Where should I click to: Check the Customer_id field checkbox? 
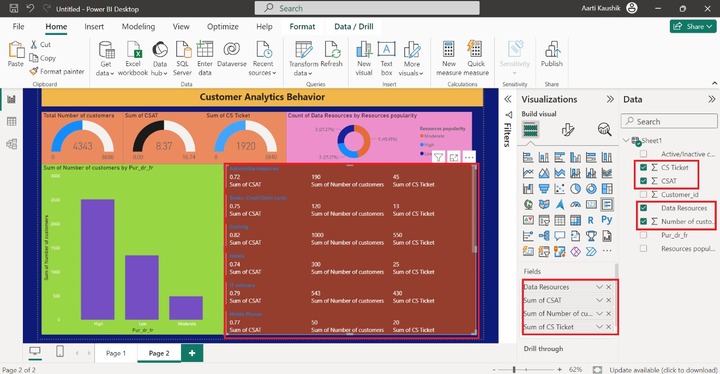pos(643,194)
